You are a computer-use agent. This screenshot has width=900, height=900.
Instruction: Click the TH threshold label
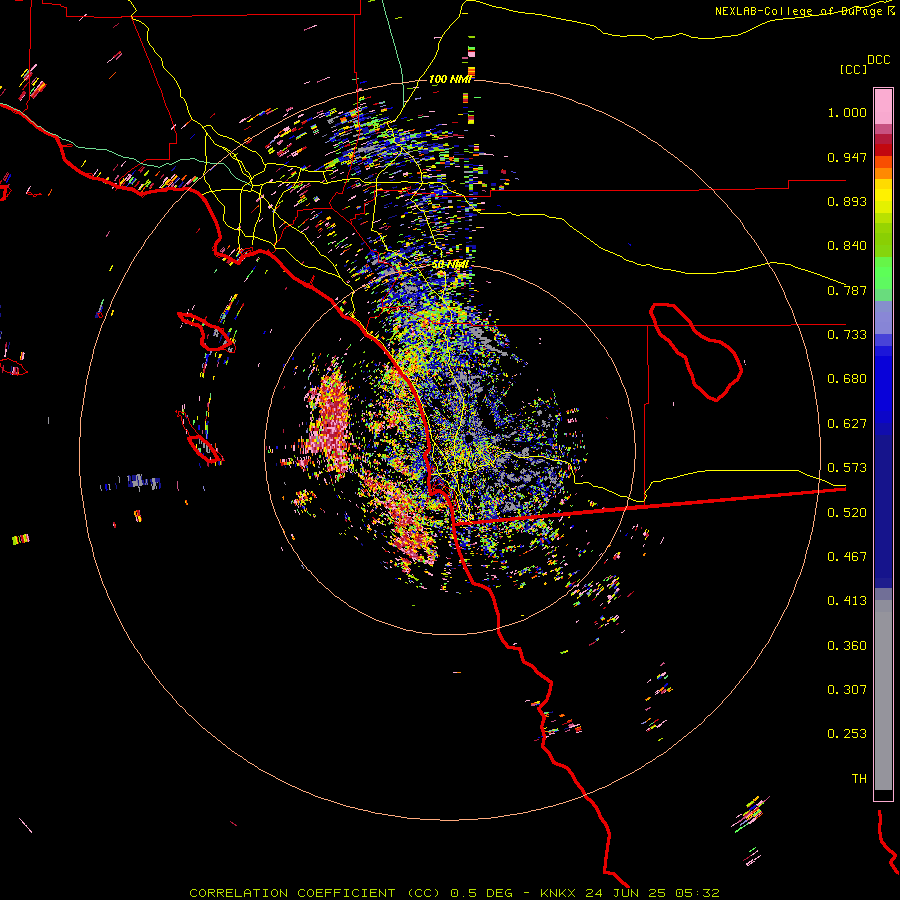(x=859, y=779)
